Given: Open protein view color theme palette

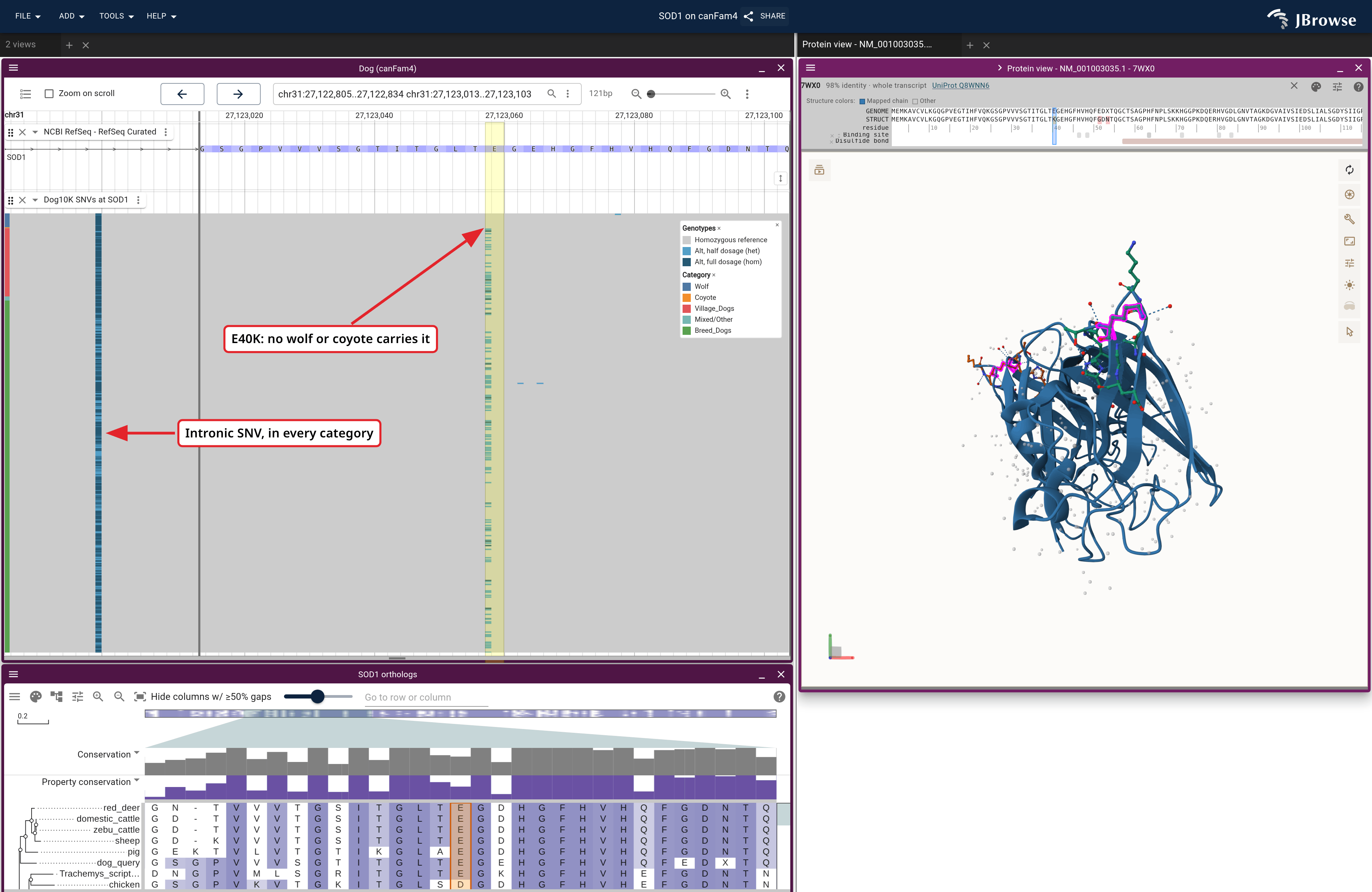Looking at the screenshot, I should pyautogui.click(x=1315, y=86).
